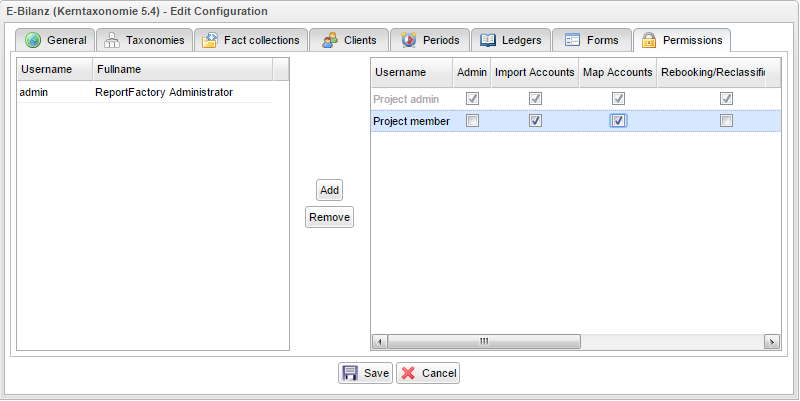Cancel the Edit Configuration dialog
This screenshot has width=800, height=401.
(428, 373)
